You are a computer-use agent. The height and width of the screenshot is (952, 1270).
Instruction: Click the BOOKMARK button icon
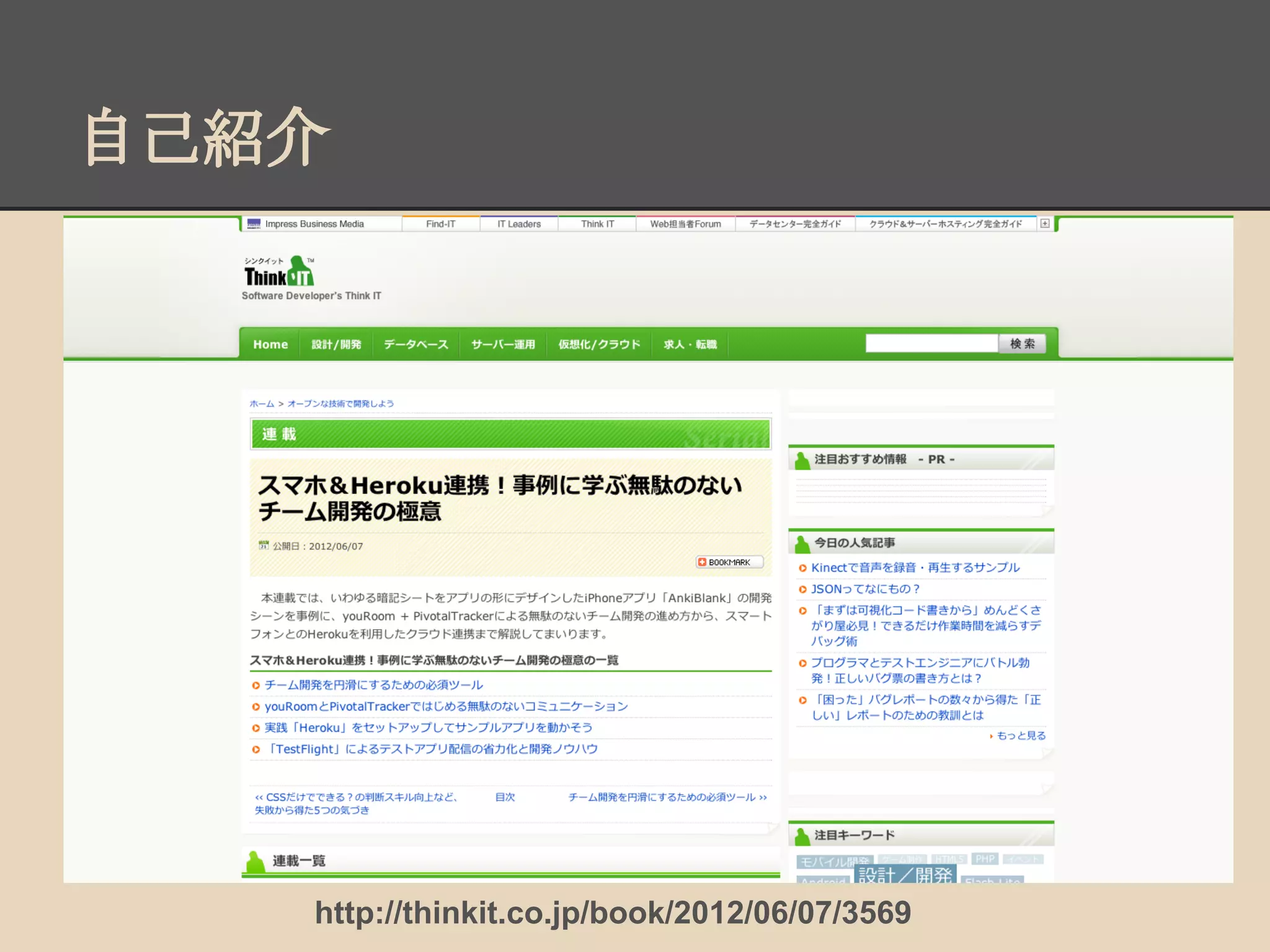[702, 562]
